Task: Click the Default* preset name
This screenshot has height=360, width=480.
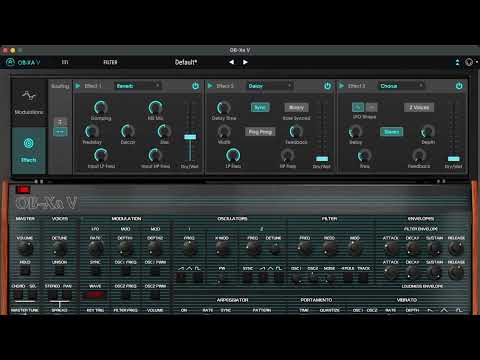Action: point(186,62)
